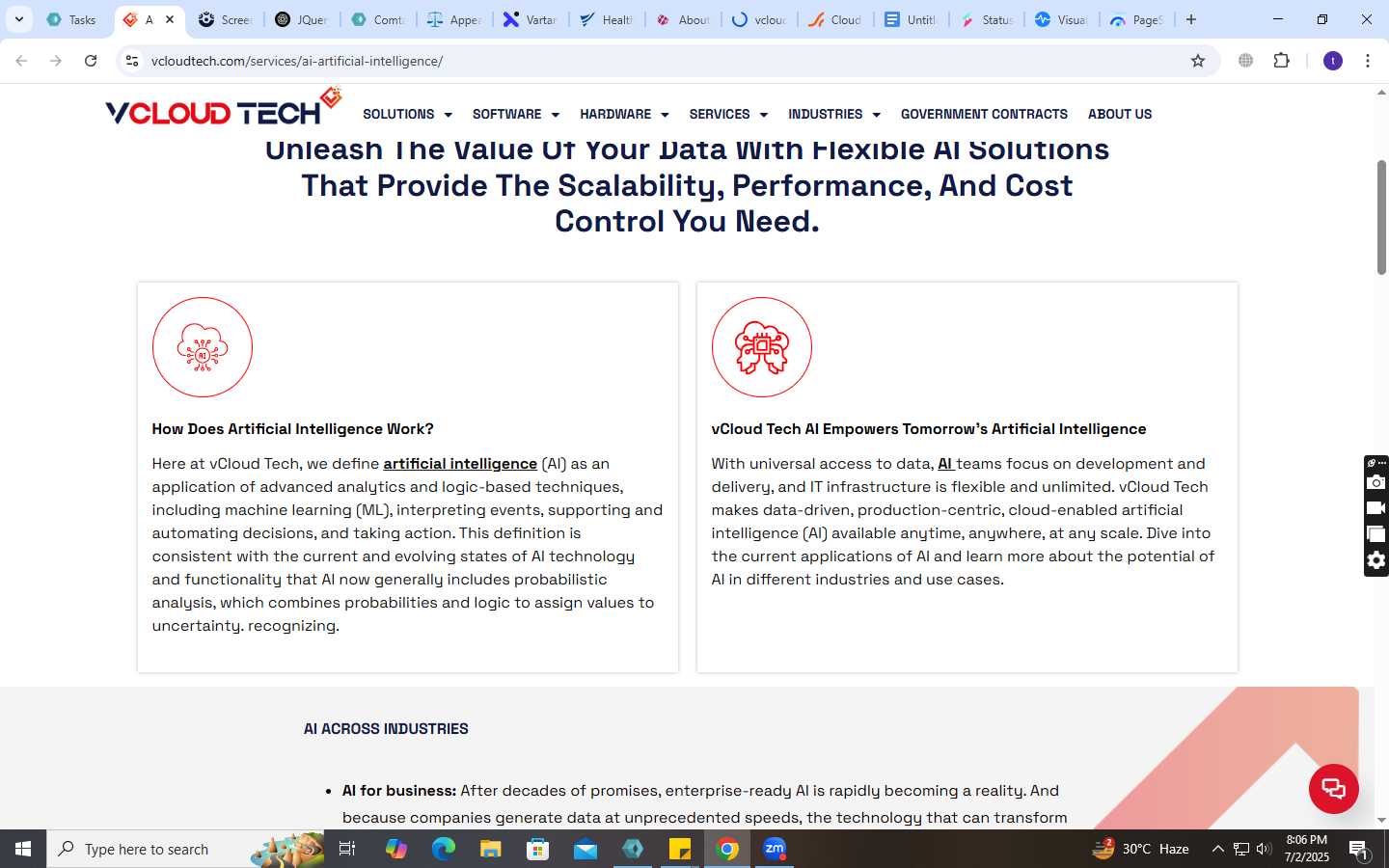Open Chrome's three-dot menu
The height and width of the screenshot is (868, 1389).
[x=1367, y=61]
